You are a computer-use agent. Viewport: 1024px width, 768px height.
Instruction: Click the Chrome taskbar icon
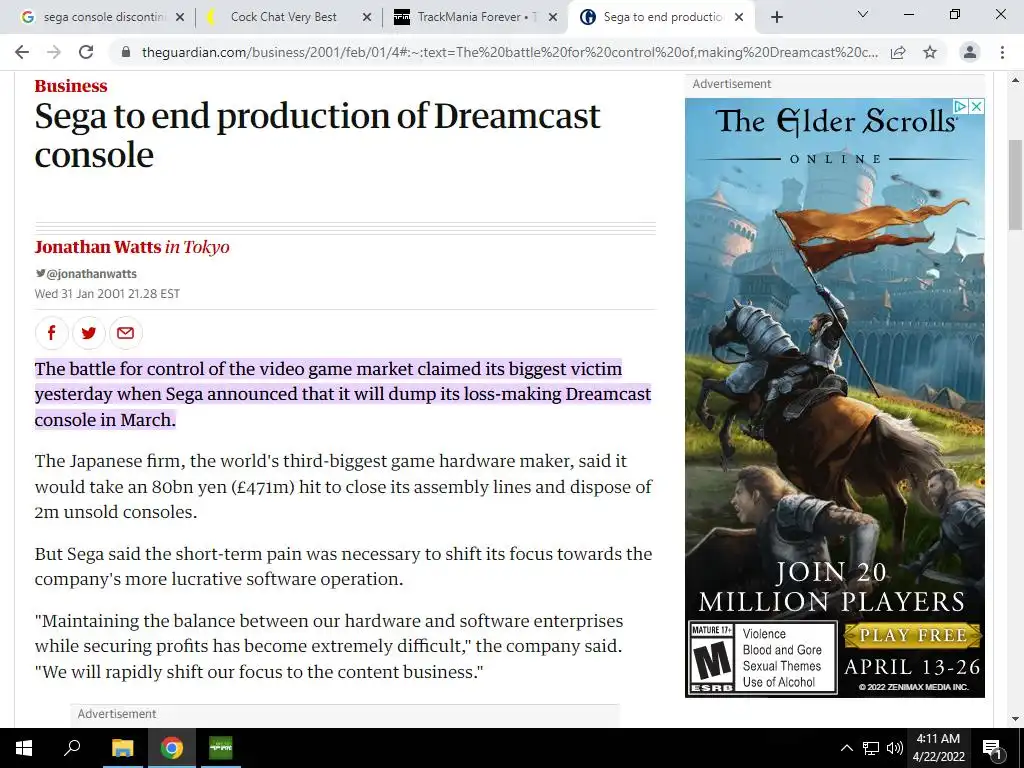(172, 748)
